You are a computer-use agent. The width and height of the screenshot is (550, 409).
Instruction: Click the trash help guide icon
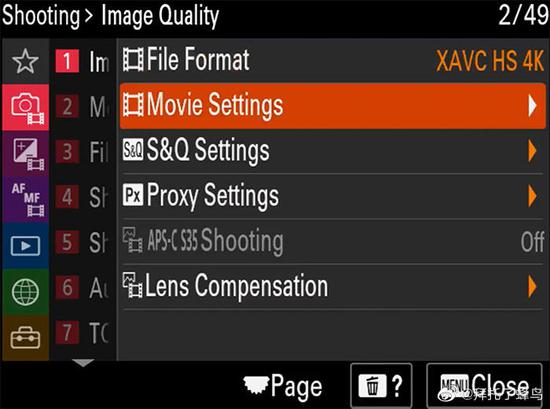coord(381,385)
